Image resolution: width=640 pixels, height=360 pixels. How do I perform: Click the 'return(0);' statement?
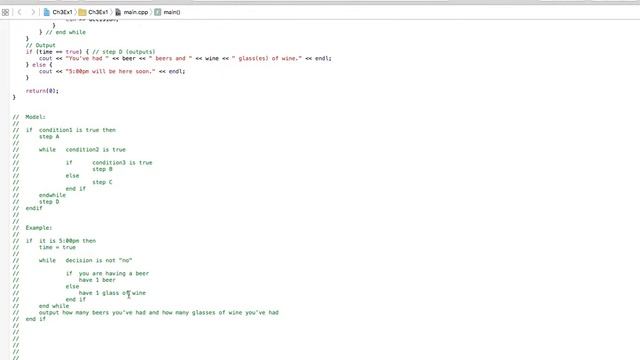coord(42,91)
